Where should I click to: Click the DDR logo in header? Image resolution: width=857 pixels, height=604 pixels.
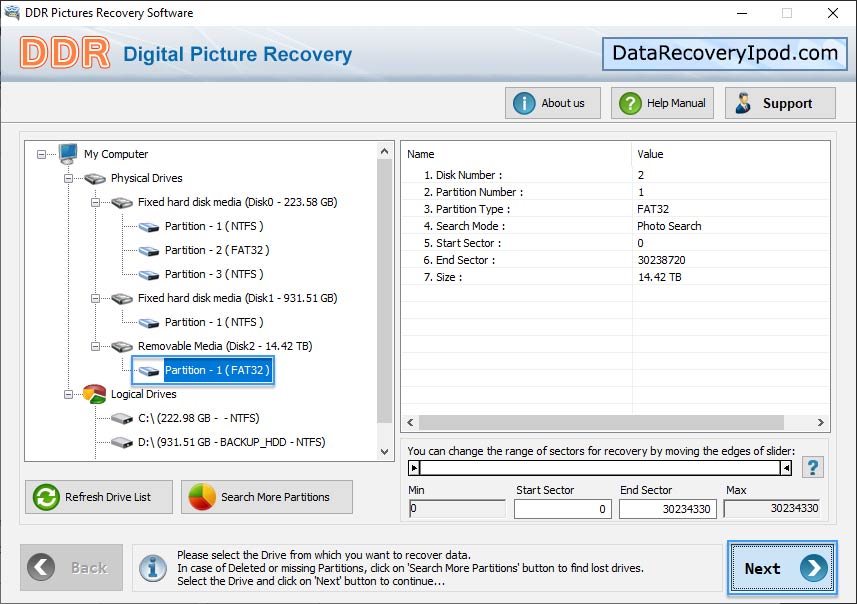point(64,53)
